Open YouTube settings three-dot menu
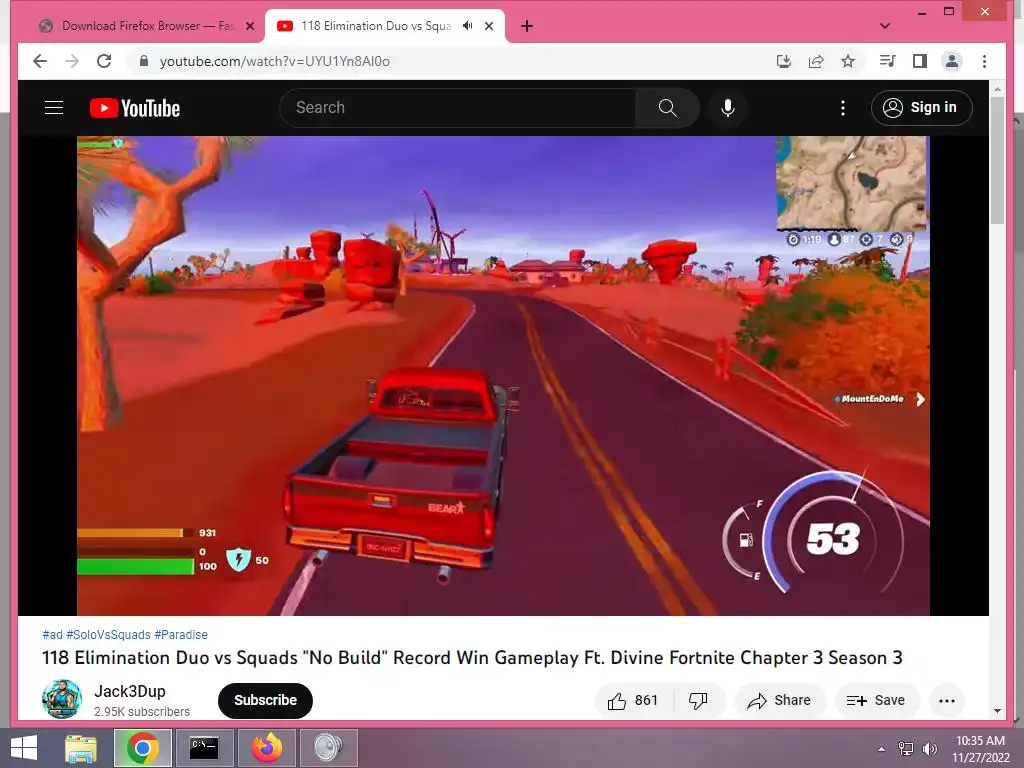The width and height of the screenshot is (1024, 768). pyautogui.click(x=843, y=108)
